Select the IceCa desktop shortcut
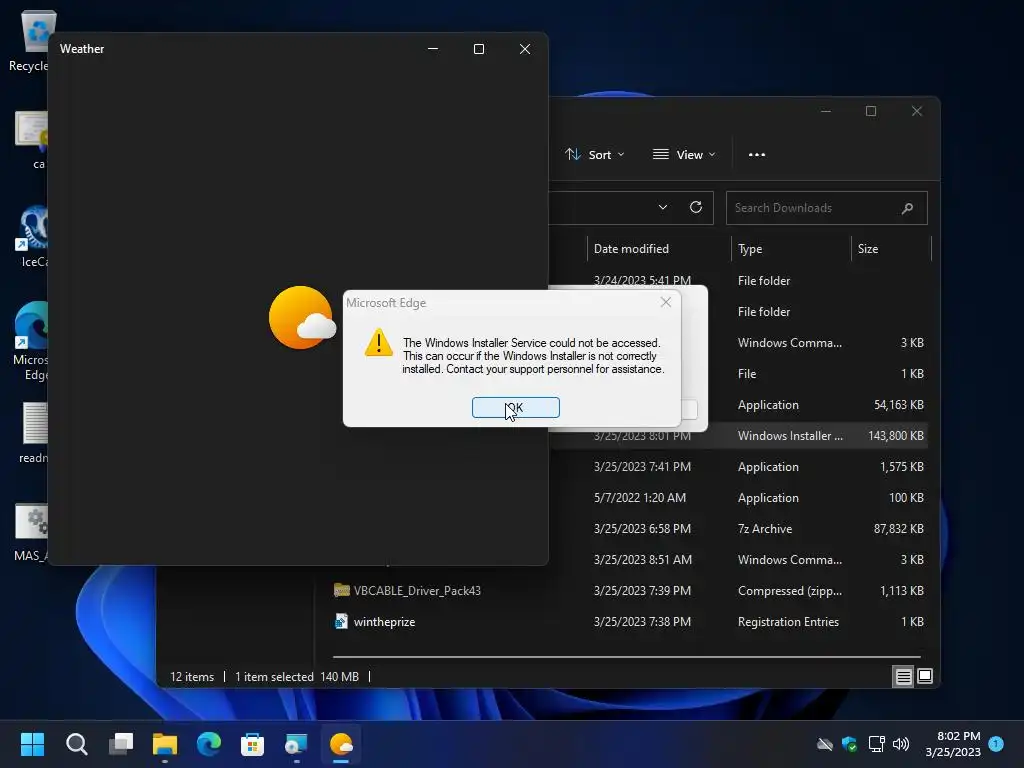The width and height of the screenshot is (1024, 768). (31, 236)
